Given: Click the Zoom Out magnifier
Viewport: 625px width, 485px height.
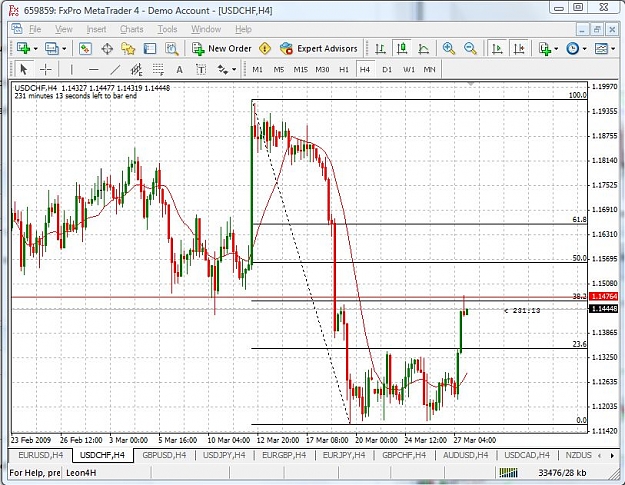Looking at the screenshot, I should (x=471, y=49).
